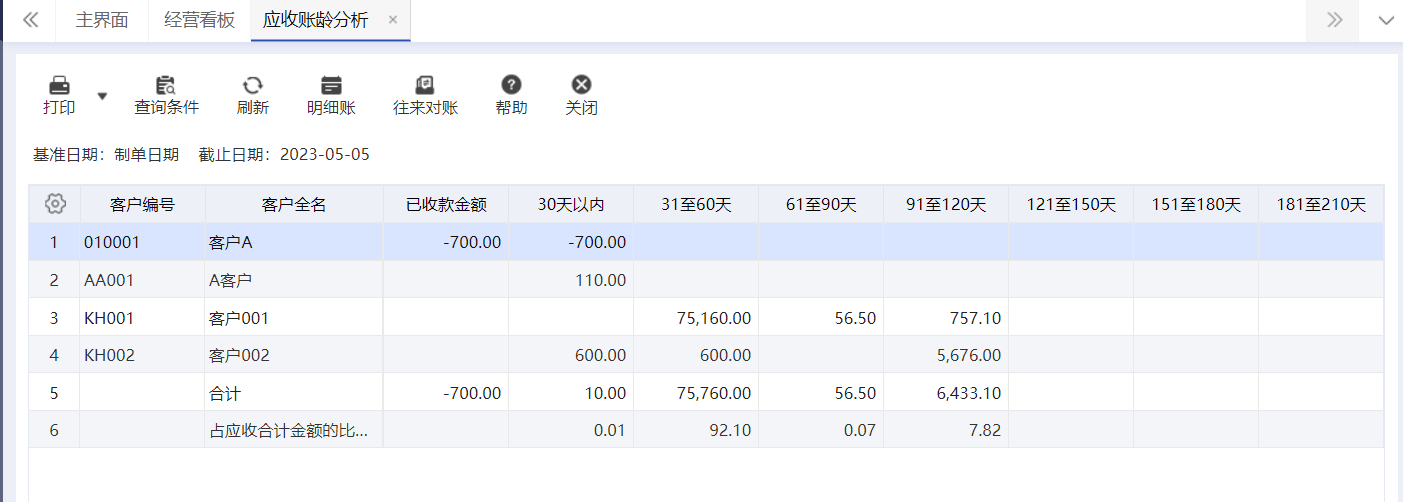Refresh the report with 刷新 icon

pos(252,86)
